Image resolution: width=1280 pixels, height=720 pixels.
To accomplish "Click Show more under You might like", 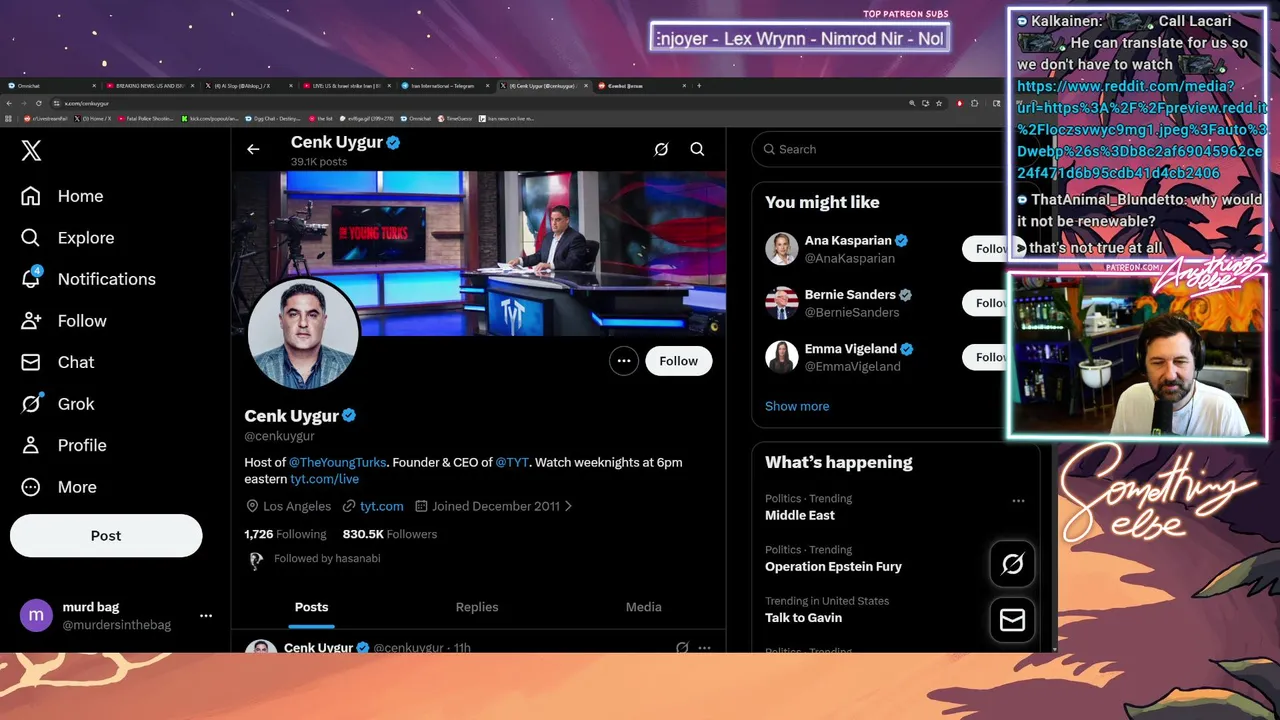I will click(x=797, y=406).
